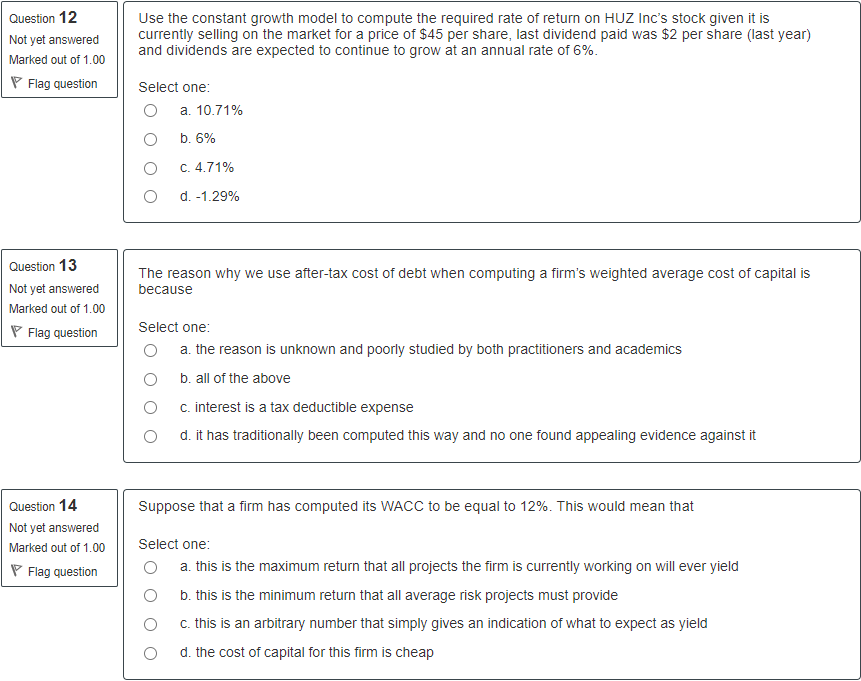Select answer a. 10.71% for Question 12
The width and height of the screenshot is (861, 681).
150,110
